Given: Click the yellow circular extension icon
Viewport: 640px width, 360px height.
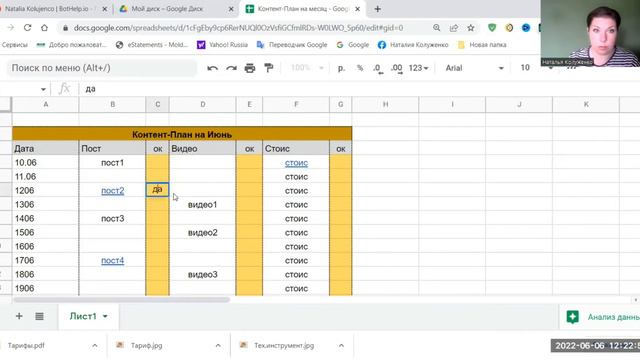Looking at the screenshot, I should coord(509,28).
